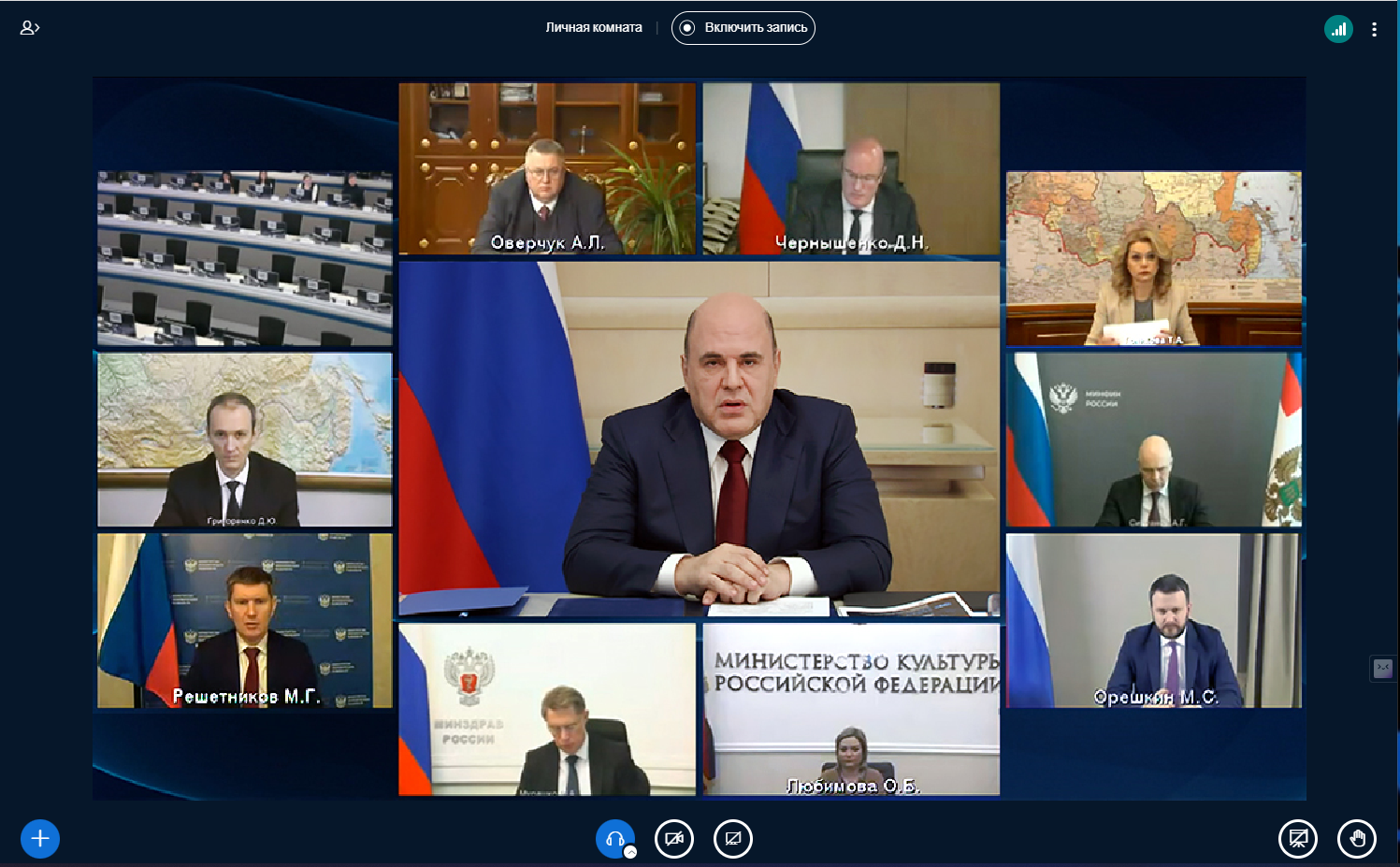Expand the arrow next to the profile icon

(36, 28)
